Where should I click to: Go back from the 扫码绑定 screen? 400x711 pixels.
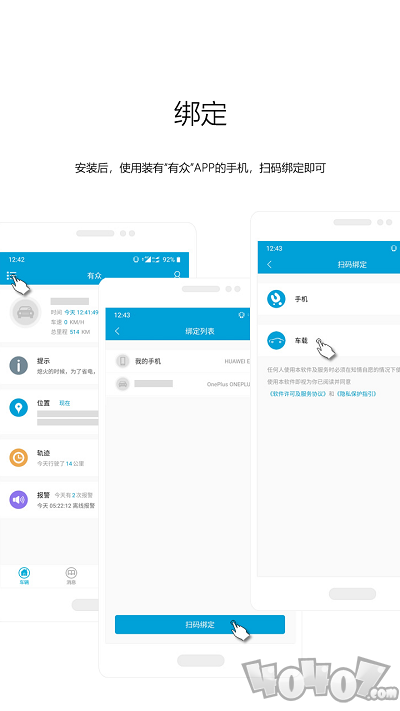tap(269, 264)
